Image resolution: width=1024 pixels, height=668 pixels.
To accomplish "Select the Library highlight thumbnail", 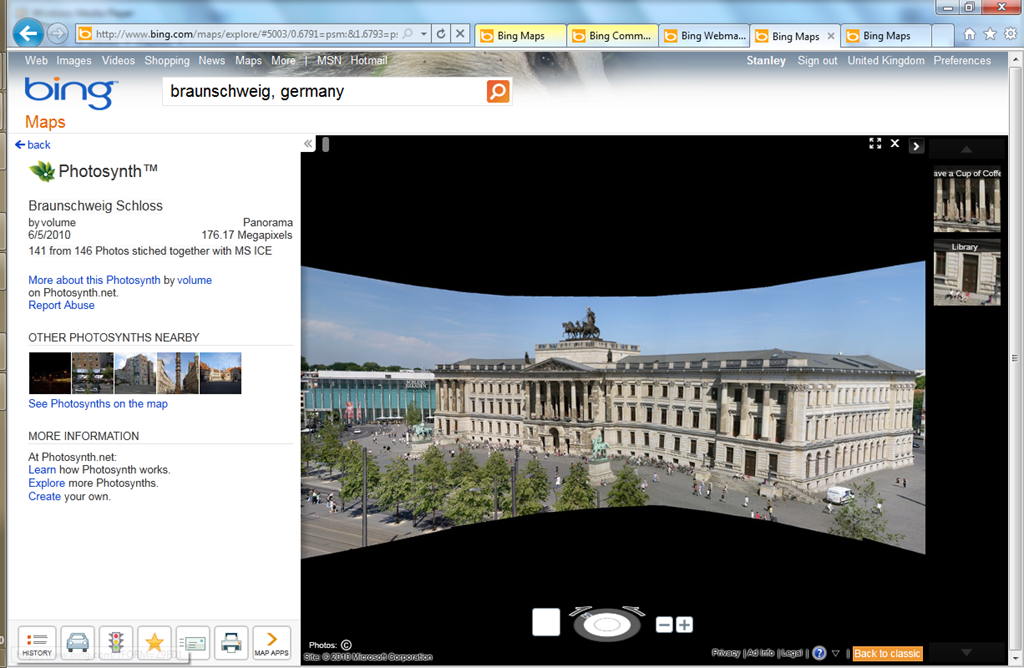I will 966,271.
